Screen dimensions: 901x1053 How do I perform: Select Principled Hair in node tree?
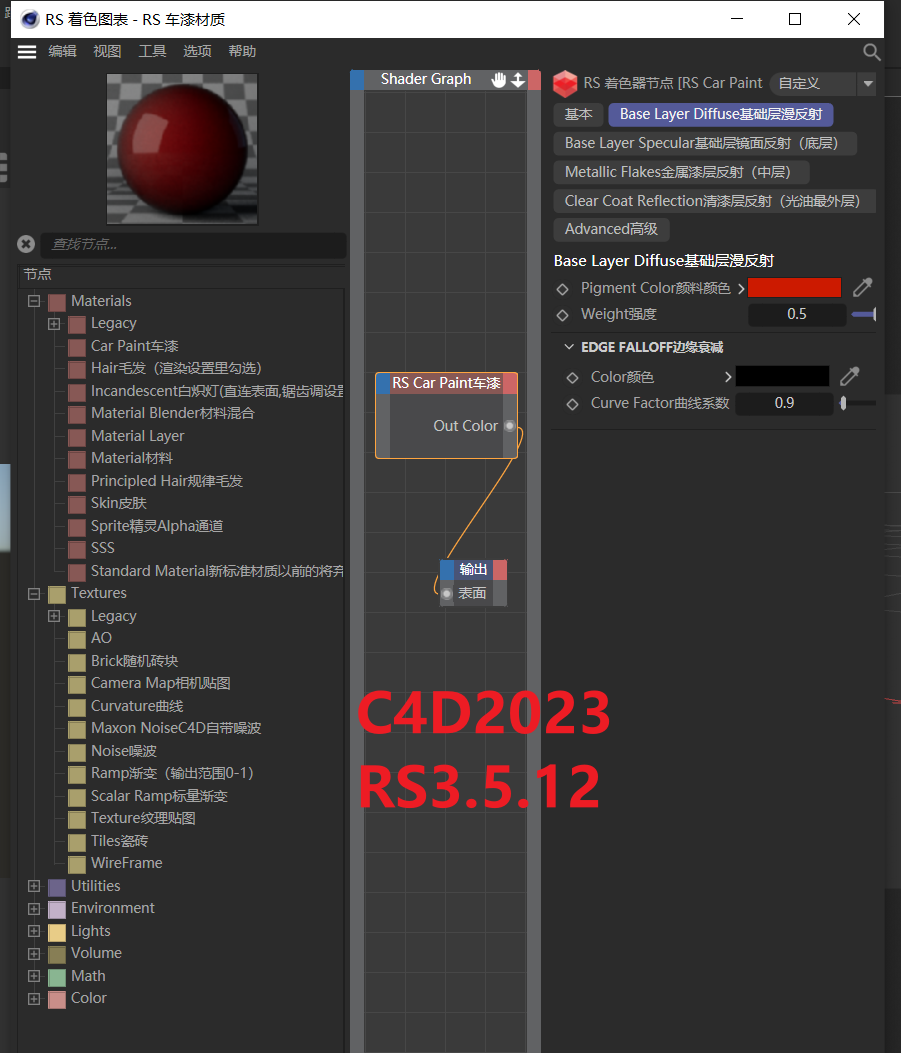point(167,481)
